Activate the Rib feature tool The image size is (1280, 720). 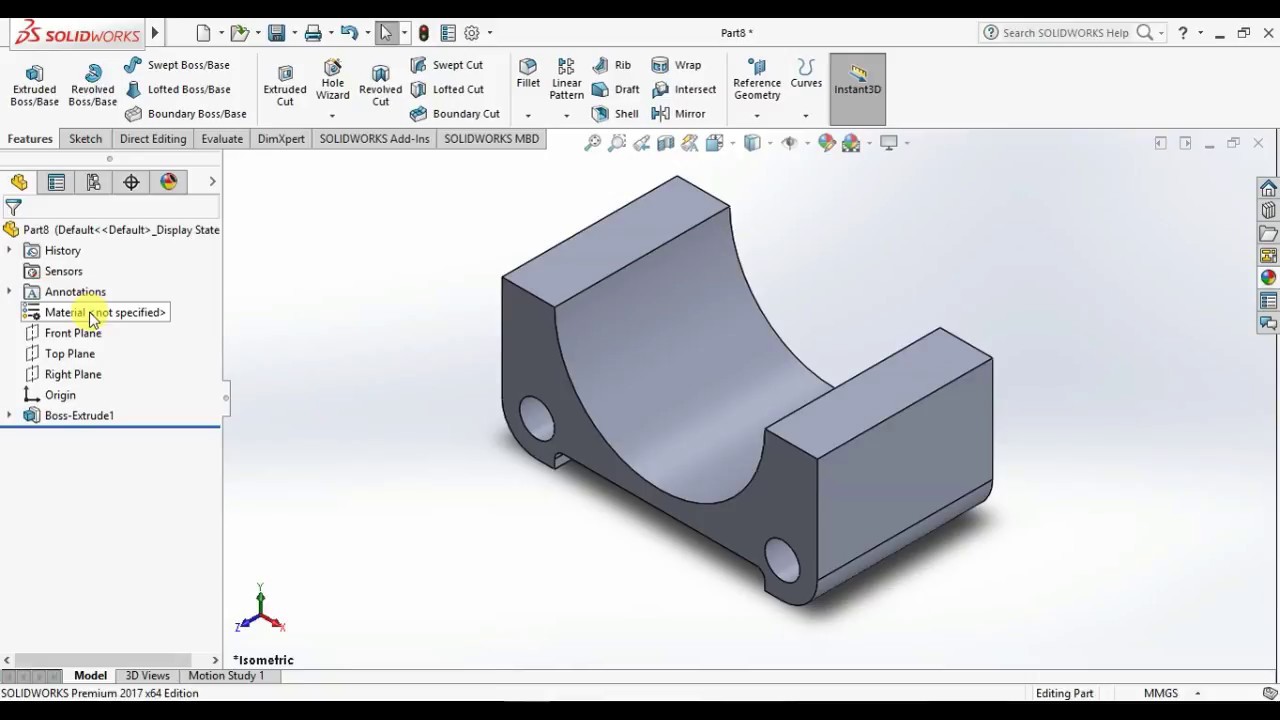click(612, 65)
